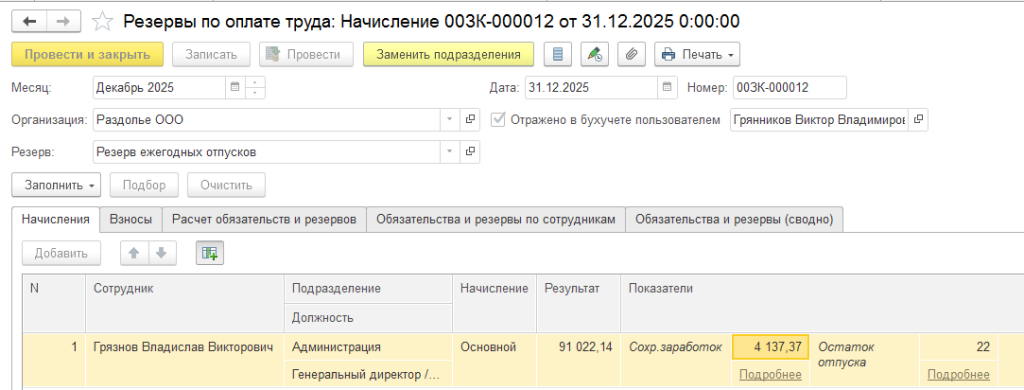Open document movements report icon

(x=557, y=55)
